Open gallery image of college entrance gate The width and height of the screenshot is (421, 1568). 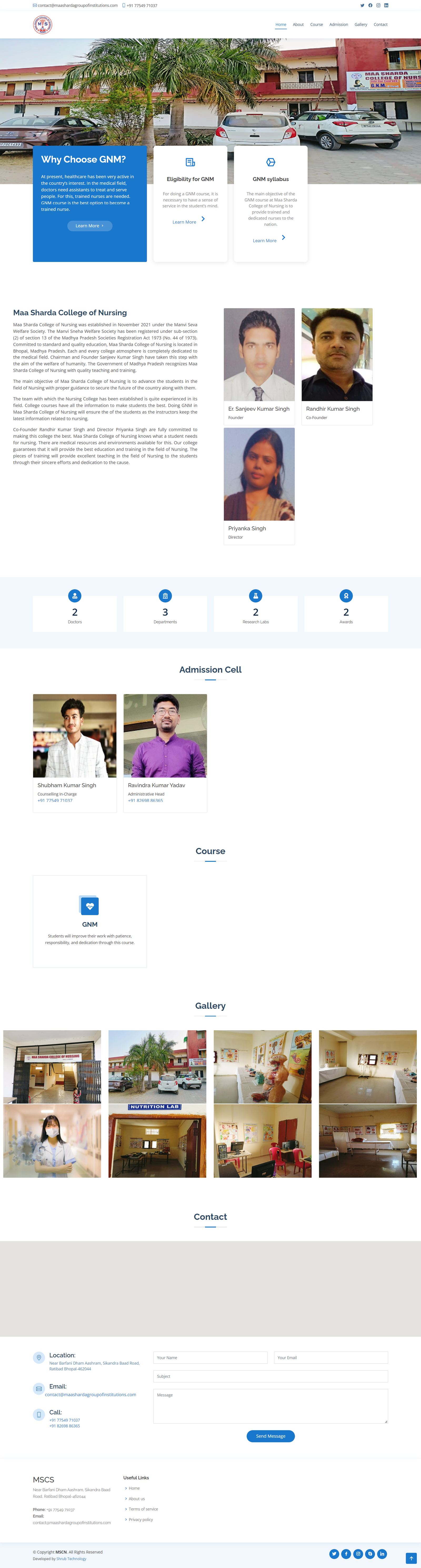pos(52,1067)
